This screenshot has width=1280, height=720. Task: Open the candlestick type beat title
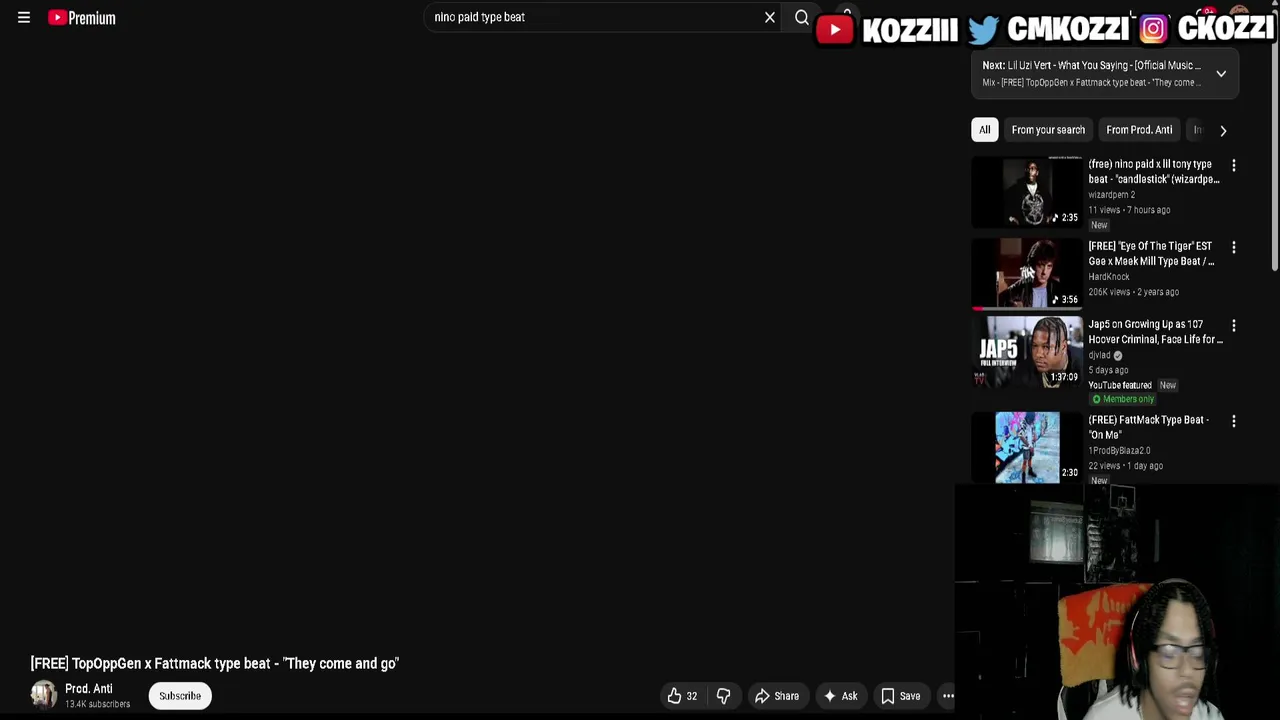pos(1153,172)
